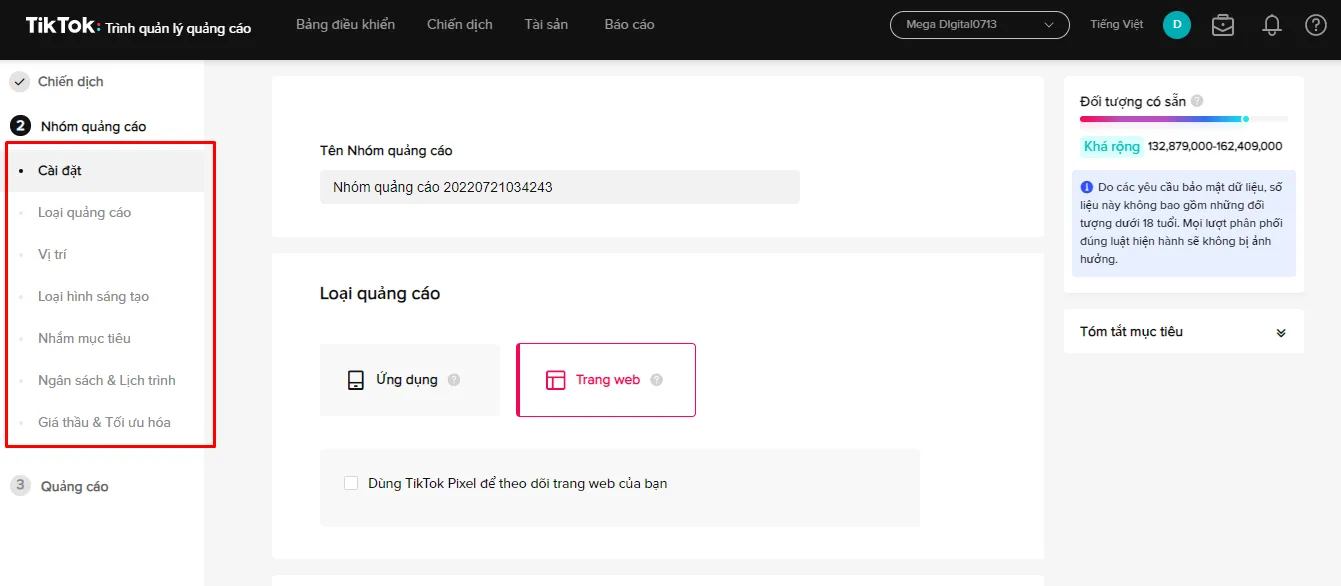
Task: Select Trang web ad type
Action: pyautogui.click(x=606, y=380)
